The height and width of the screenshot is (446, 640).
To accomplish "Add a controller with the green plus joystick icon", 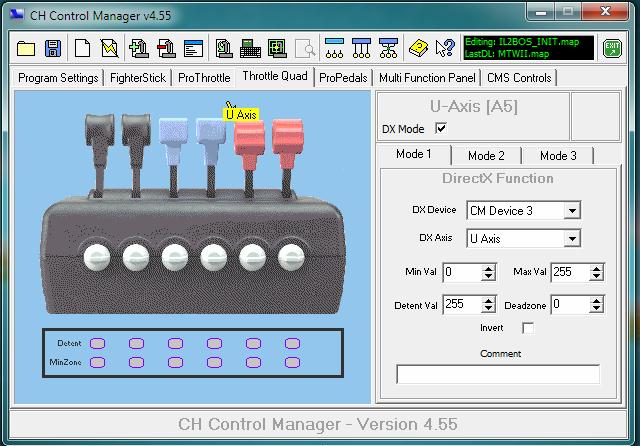I will pos(139,49).
